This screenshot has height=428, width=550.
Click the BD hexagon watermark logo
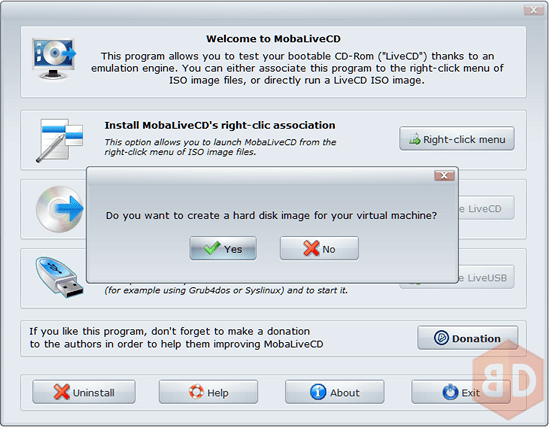click(x=509, y=380)
